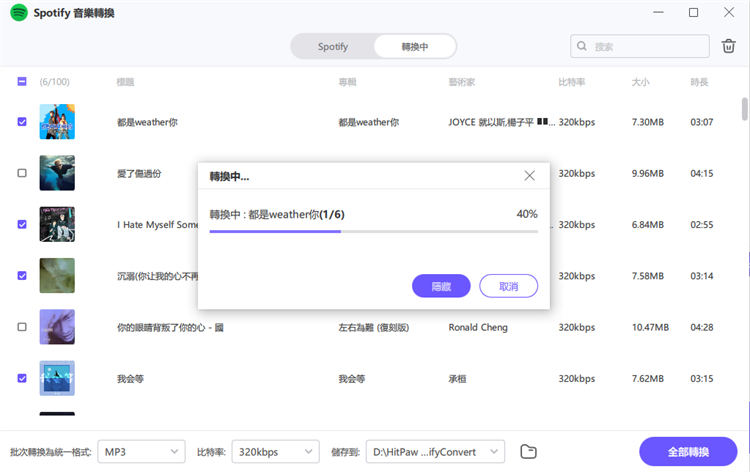Click the artist JOYCE 就以斯,楊子平

[x=502, y=122]
